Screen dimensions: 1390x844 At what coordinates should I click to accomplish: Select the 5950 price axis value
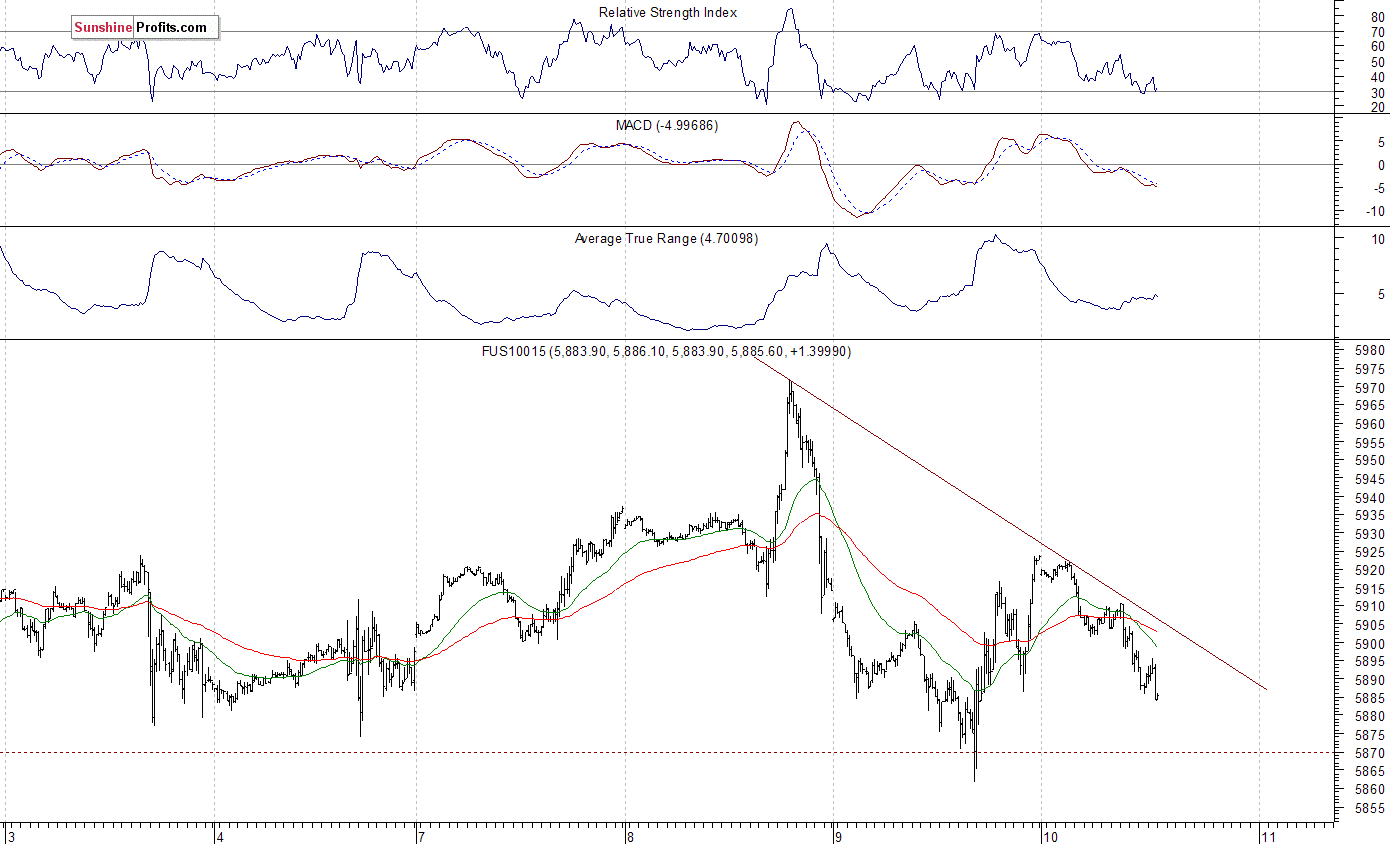click(1370, 461)
